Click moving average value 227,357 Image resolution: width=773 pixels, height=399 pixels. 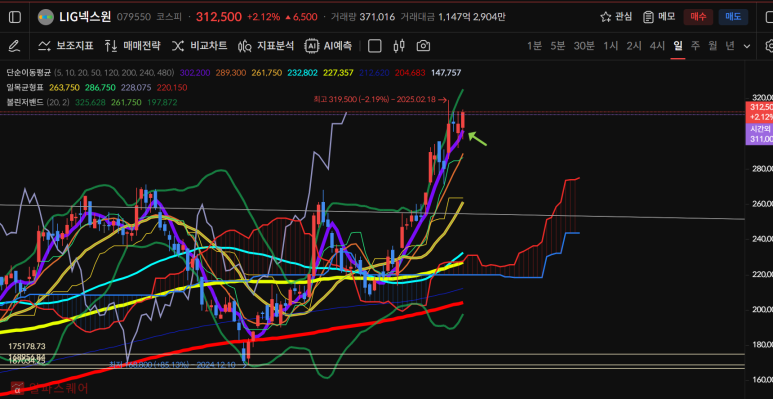(x=338, y=73)
